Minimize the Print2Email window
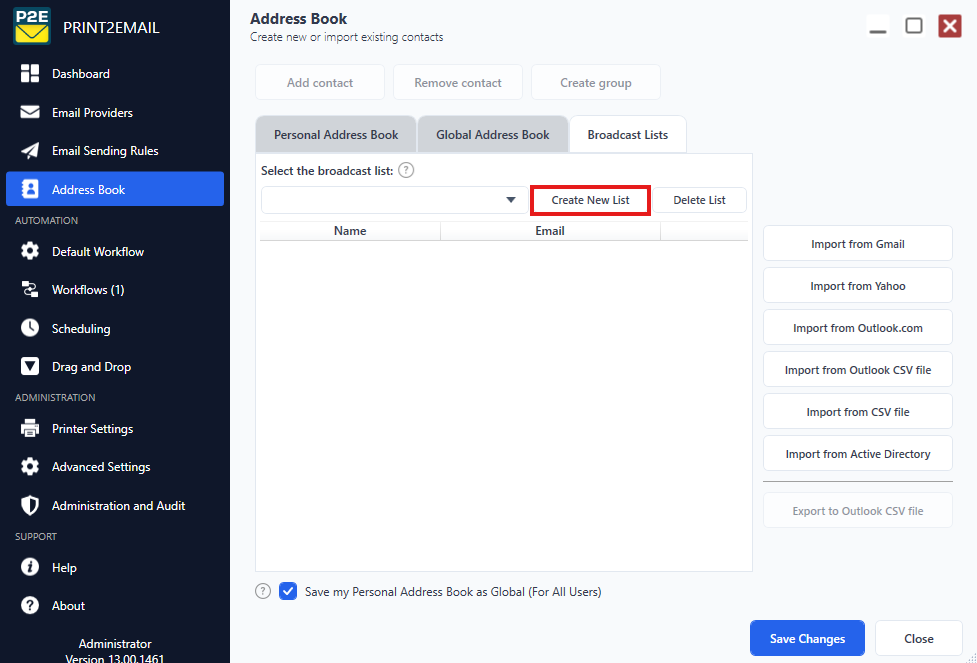 click(878, 26)
